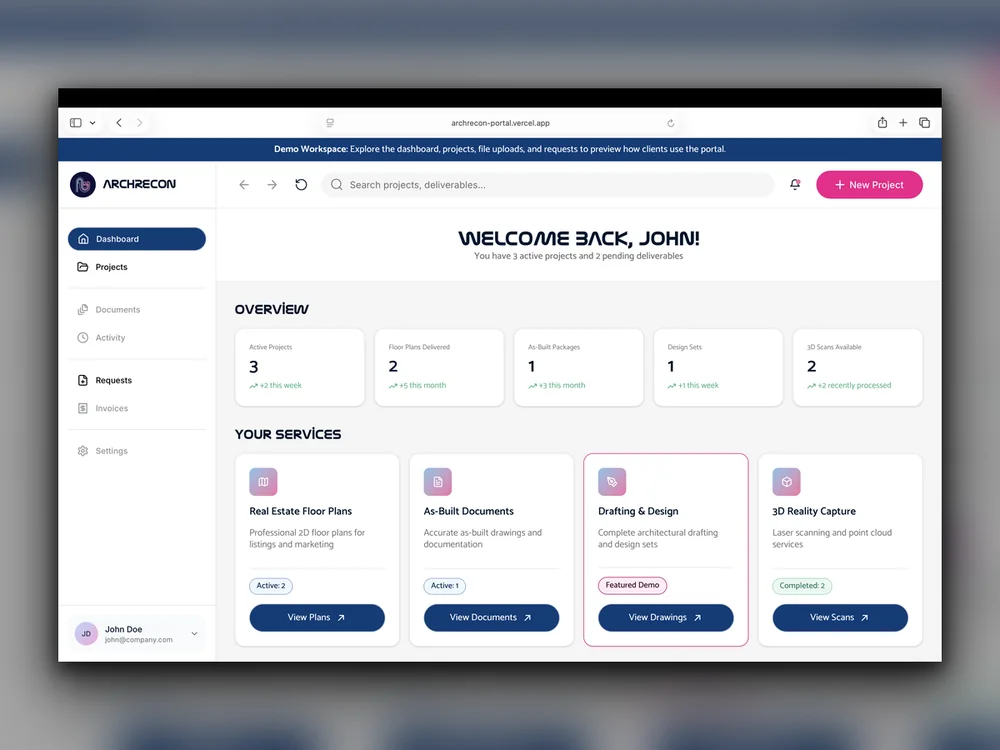Click the portal's back arrow
The height and width of the screenshot is (750, 1000).
[244, 184]
